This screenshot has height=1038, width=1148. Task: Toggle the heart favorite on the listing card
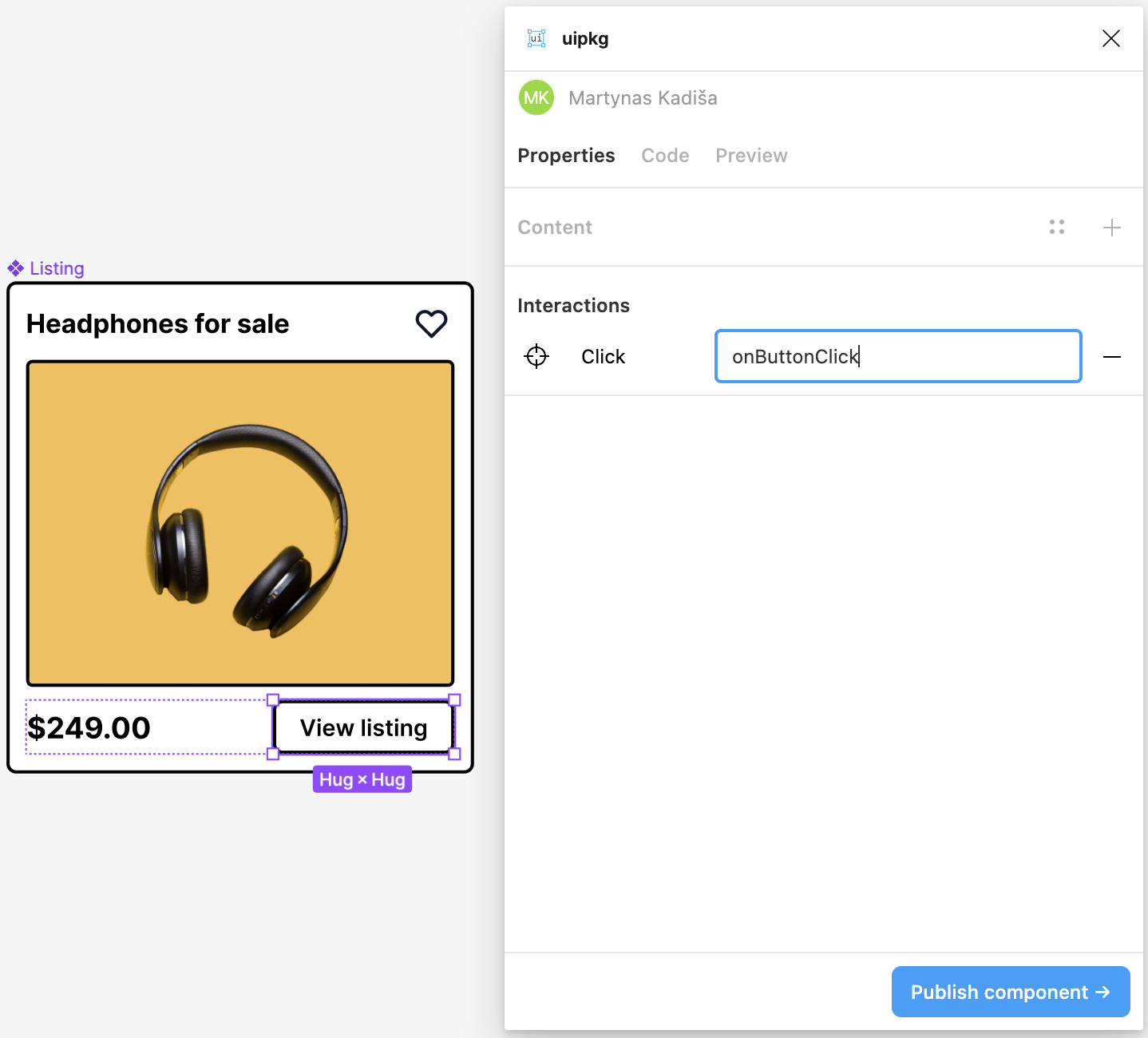click(x=431, y=323)
